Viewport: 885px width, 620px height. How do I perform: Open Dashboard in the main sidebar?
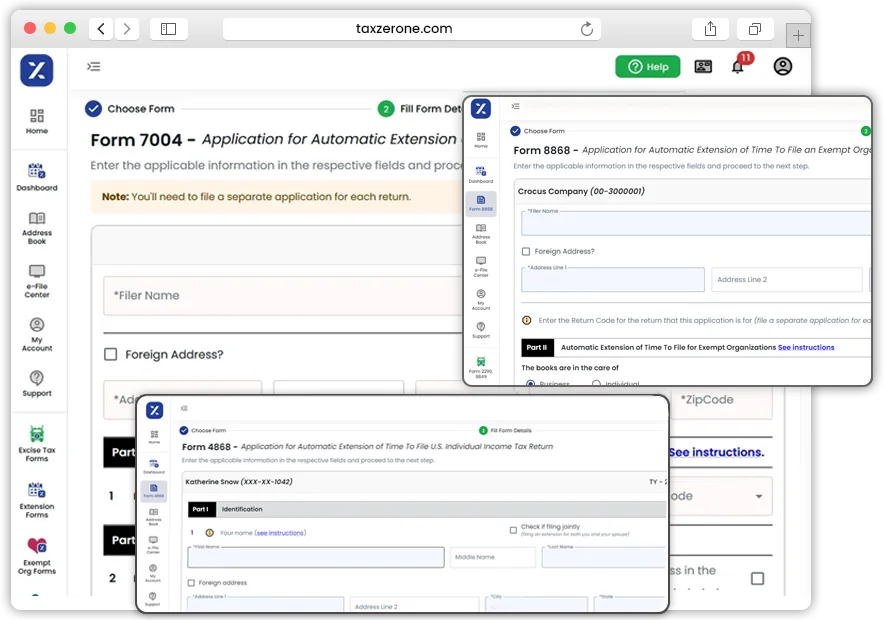[37, 176]
